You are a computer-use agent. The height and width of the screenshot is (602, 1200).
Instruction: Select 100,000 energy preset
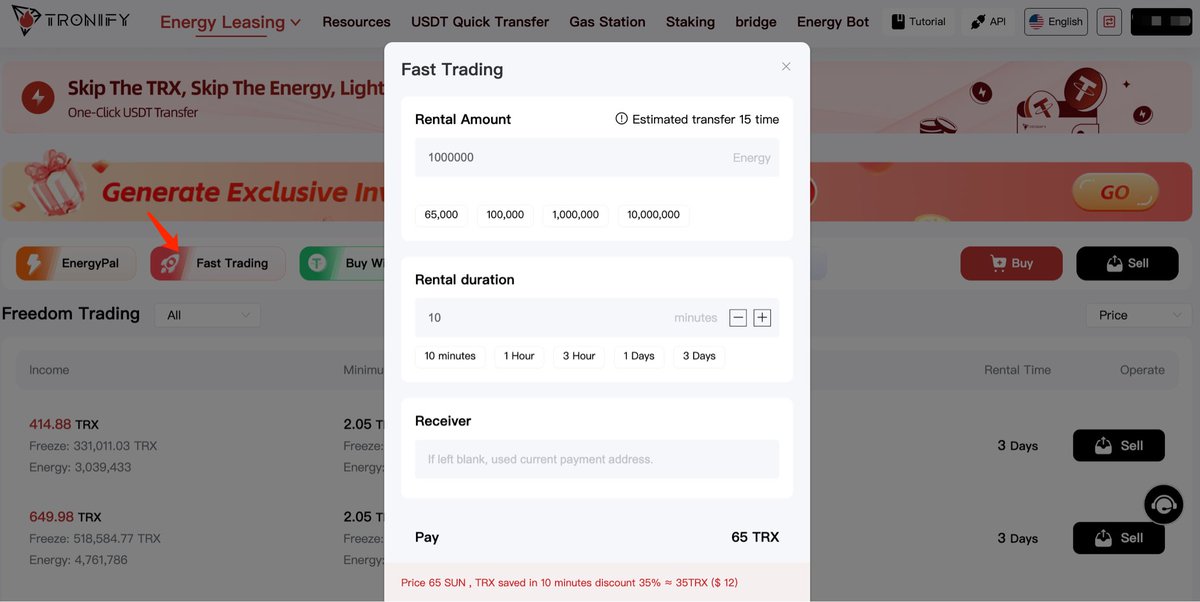[x=505, y=215]
